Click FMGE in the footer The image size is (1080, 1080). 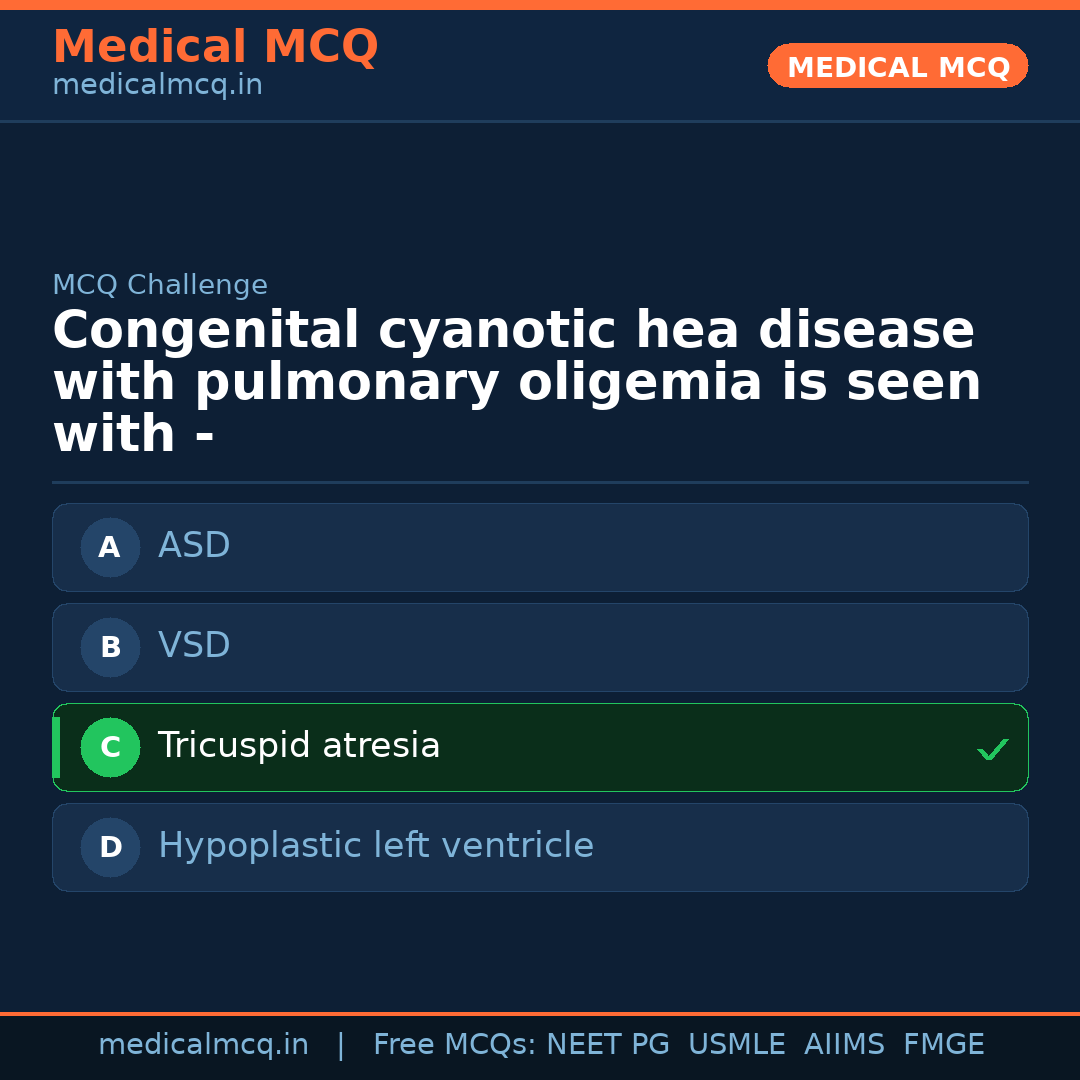tap(944, 1045)
